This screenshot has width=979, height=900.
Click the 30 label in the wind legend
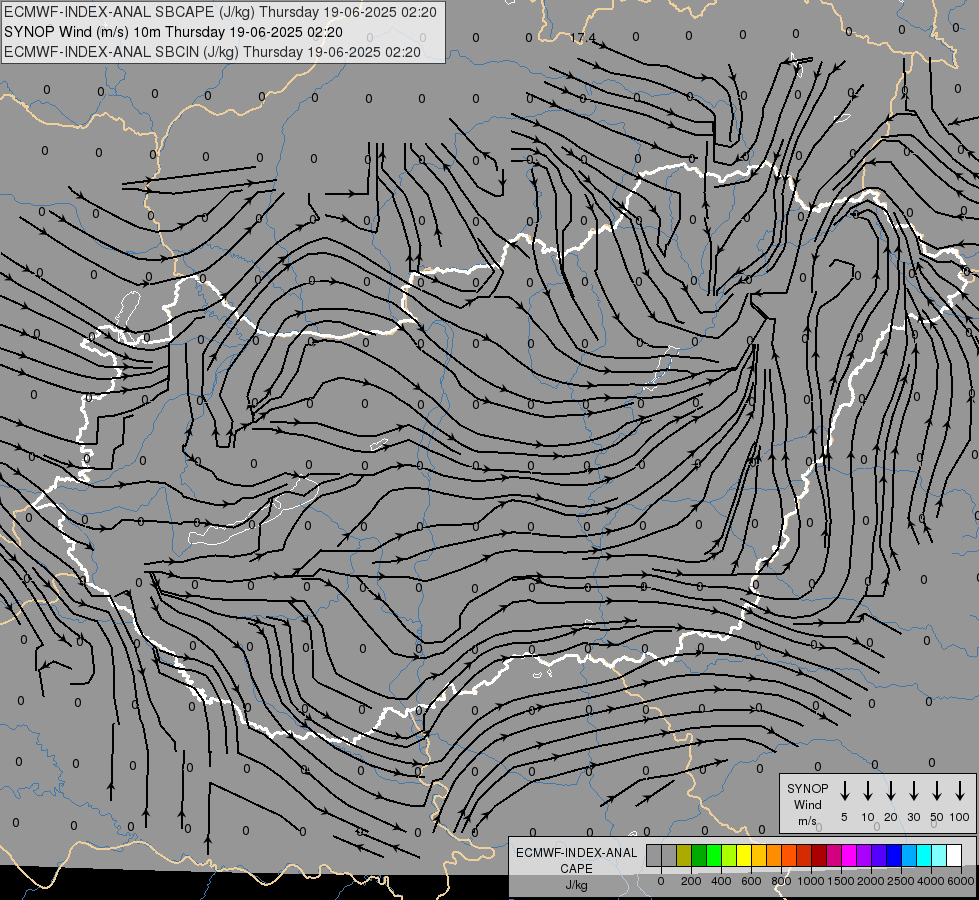[913, 817]
